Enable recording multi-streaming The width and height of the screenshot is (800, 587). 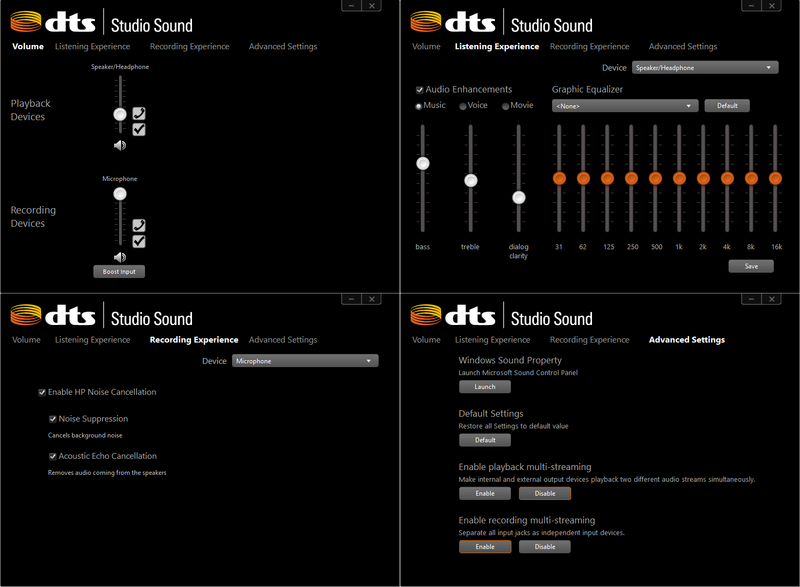(485, 547)
